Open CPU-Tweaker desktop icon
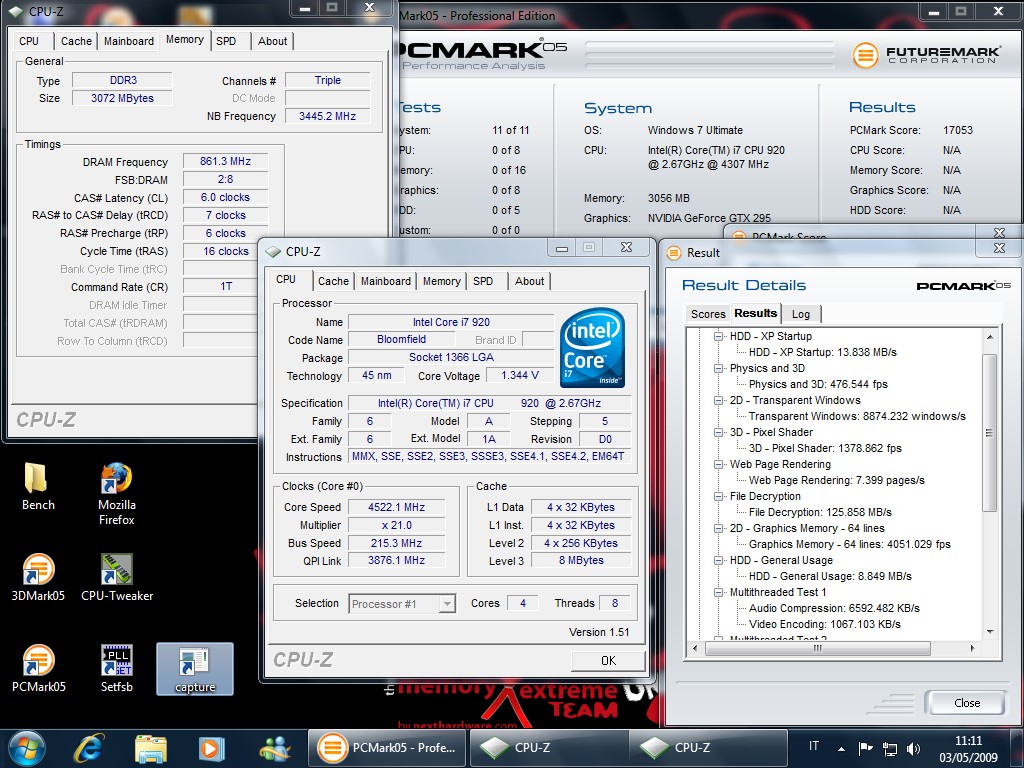 [117, 577]
